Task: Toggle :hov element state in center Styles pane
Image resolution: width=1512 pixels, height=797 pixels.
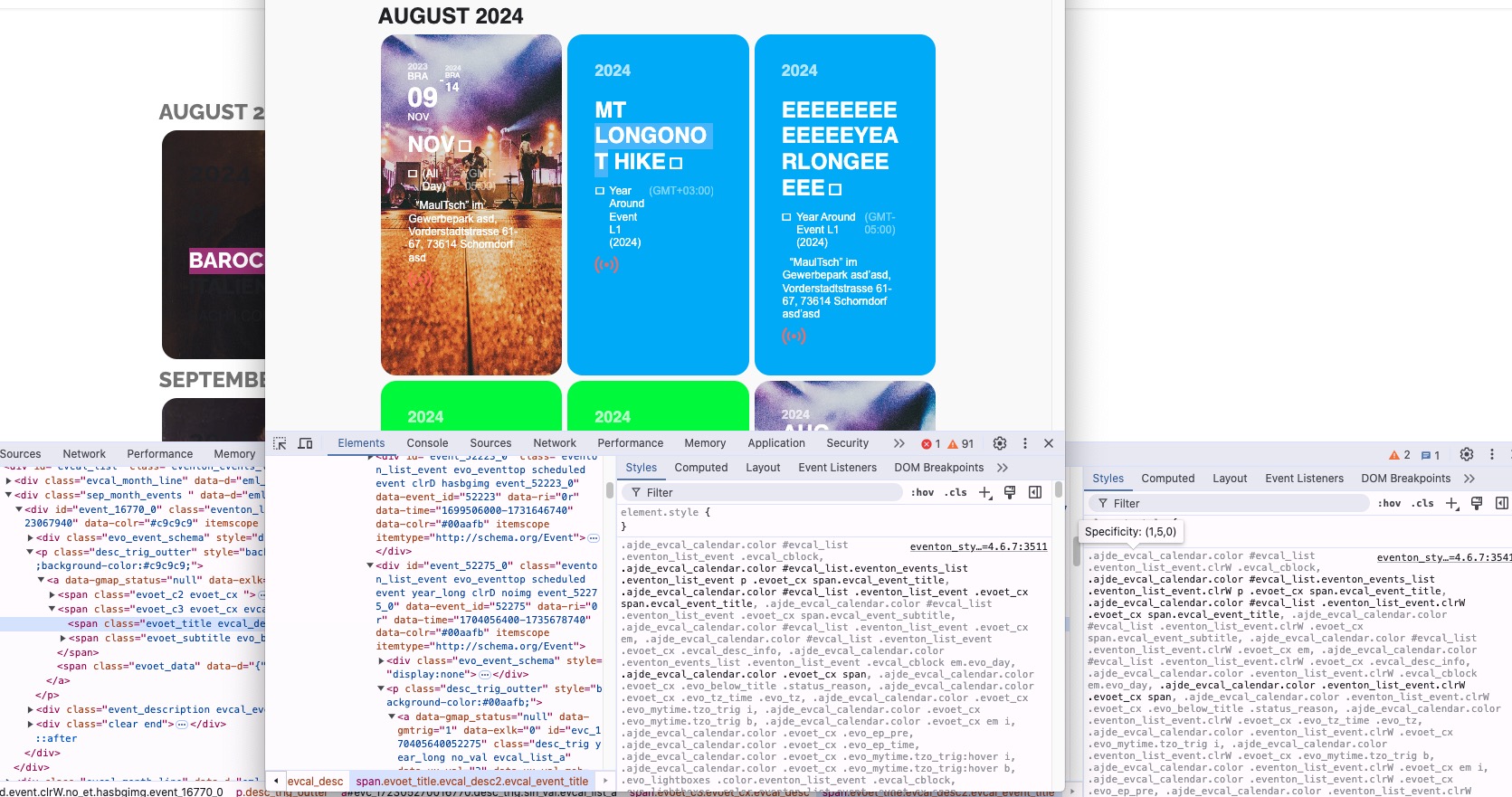Action: [x=922, y=492]
